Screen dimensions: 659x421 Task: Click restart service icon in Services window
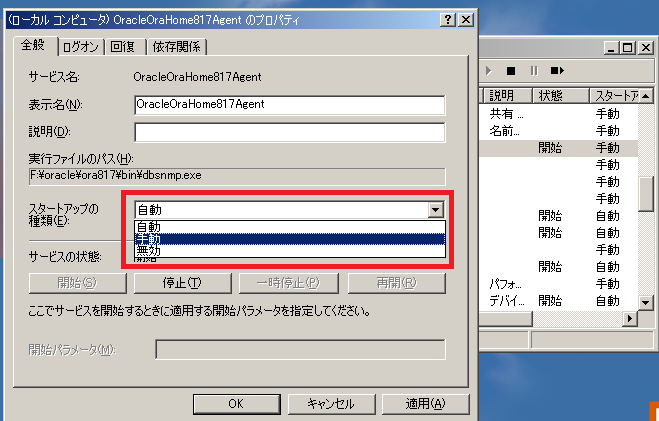tap(557, 71)
